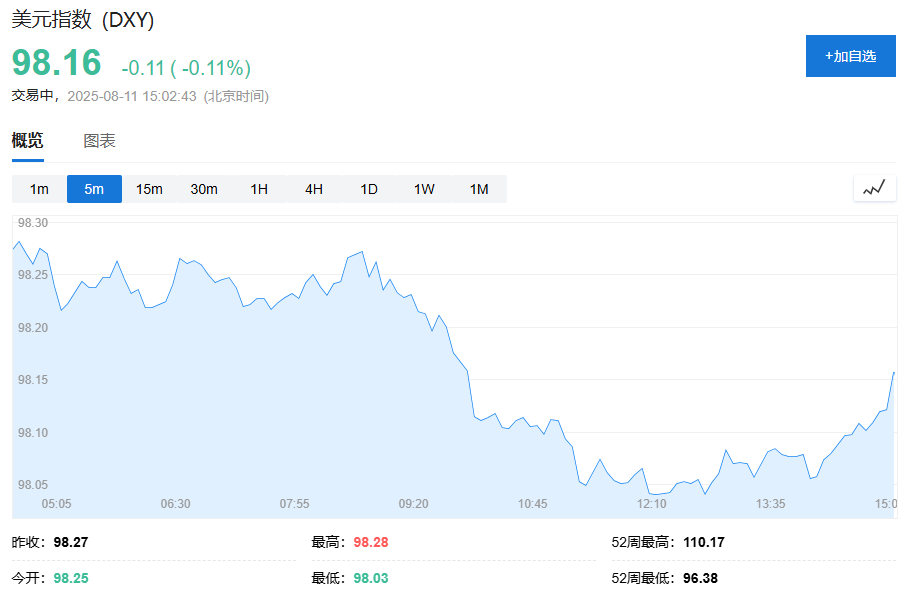
Task: Click the 09:20 time axis label
Action: (x=414, y=504)
